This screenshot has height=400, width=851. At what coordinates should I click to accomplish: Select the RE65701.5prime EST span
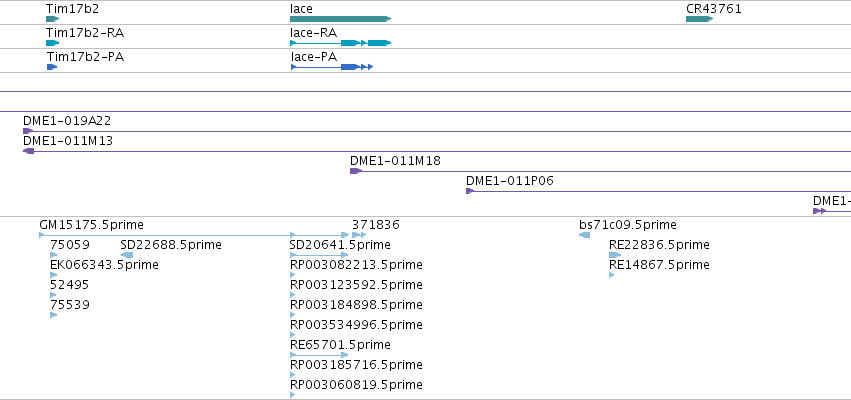pyautogui.click(x=319, y=354)
